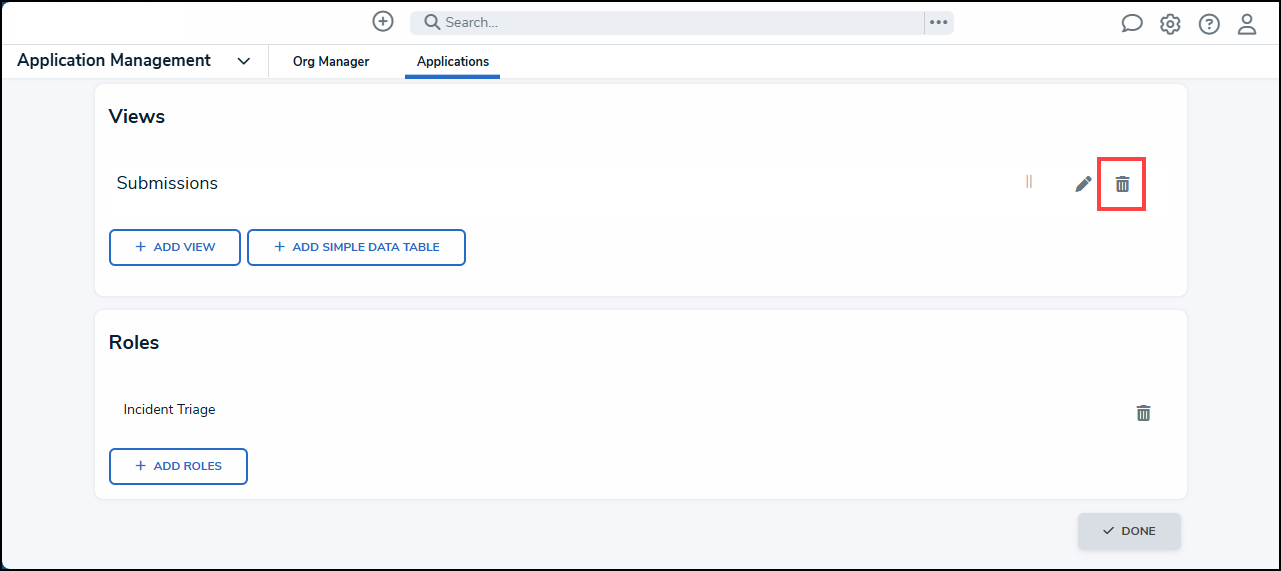
Task: Delete the Incident Triage role
Action: pos(1143,412)
